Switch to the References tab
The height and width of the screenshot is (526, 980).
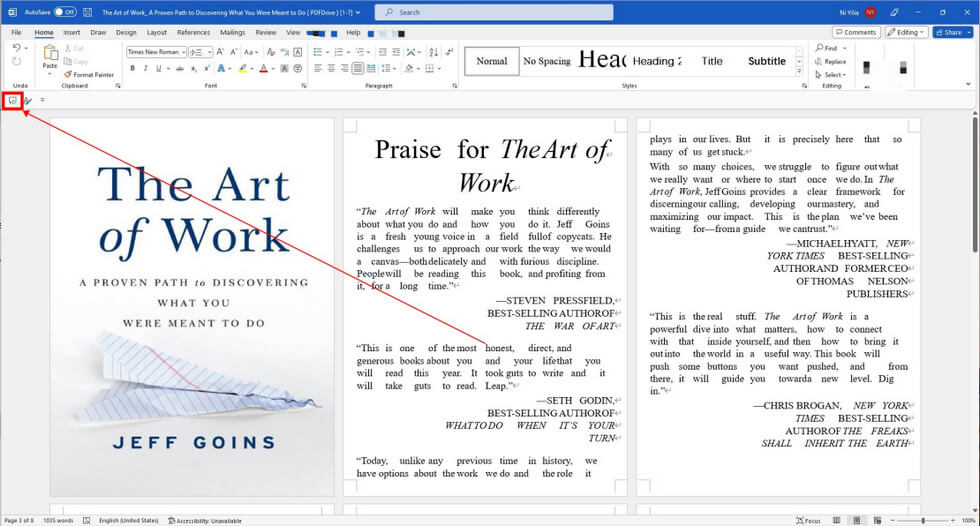point(193,32)
